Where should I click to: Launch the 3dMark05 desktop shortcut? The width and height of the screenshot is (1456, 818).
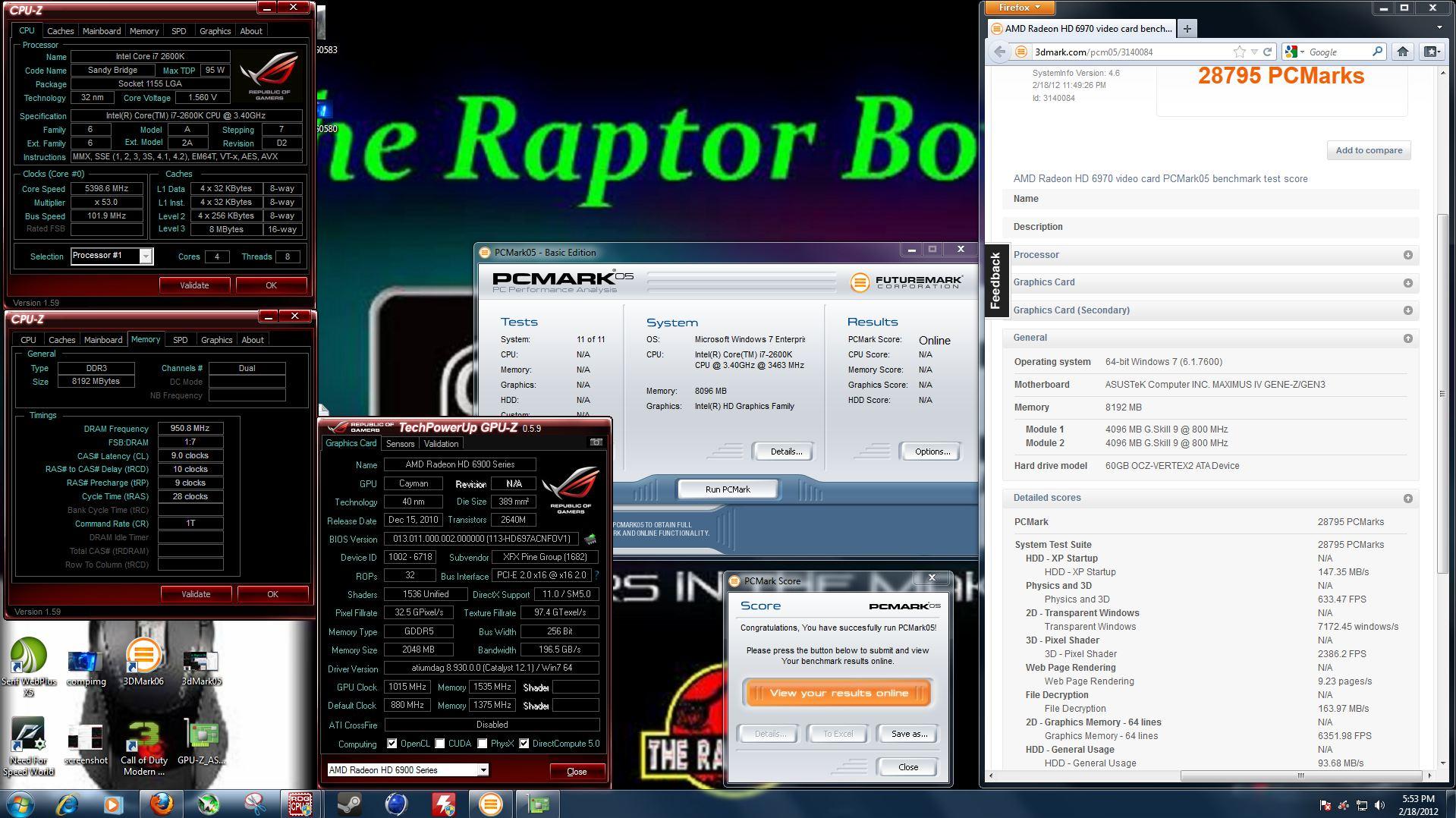pyautogui.click(x=201, y=666)
